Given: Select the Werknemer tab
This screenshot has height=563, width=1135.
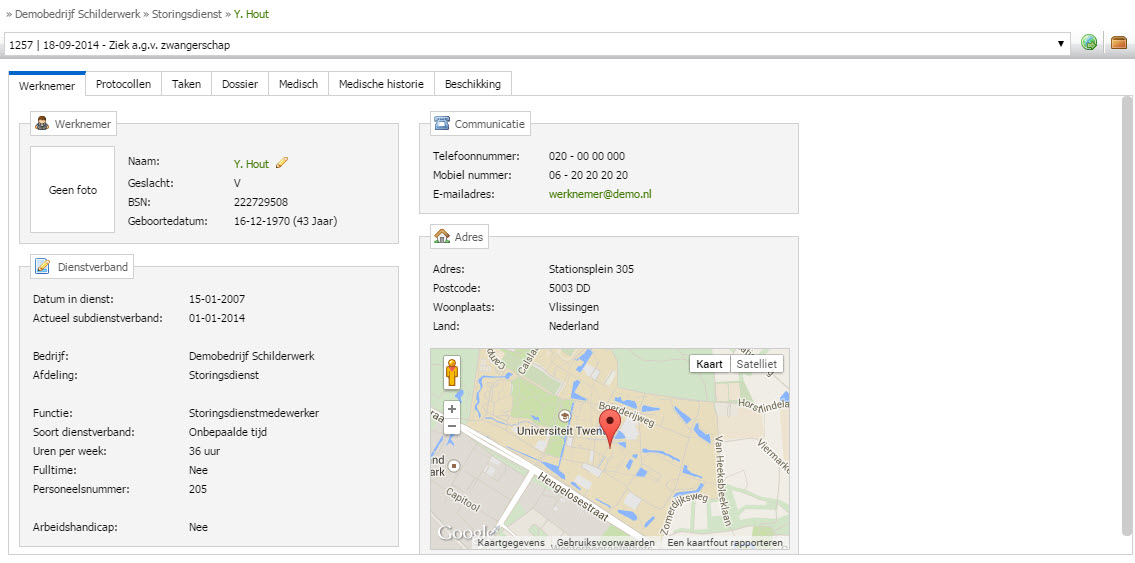Looking at the screenshot, I should (x=47, y=85).
